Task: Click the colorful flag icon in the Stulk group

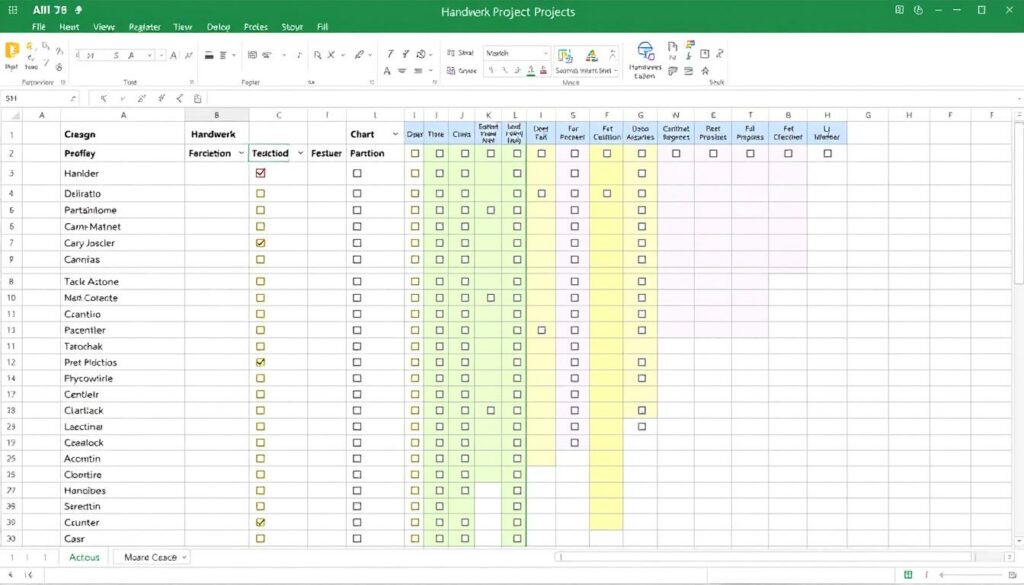Action: tap(690, 44)
